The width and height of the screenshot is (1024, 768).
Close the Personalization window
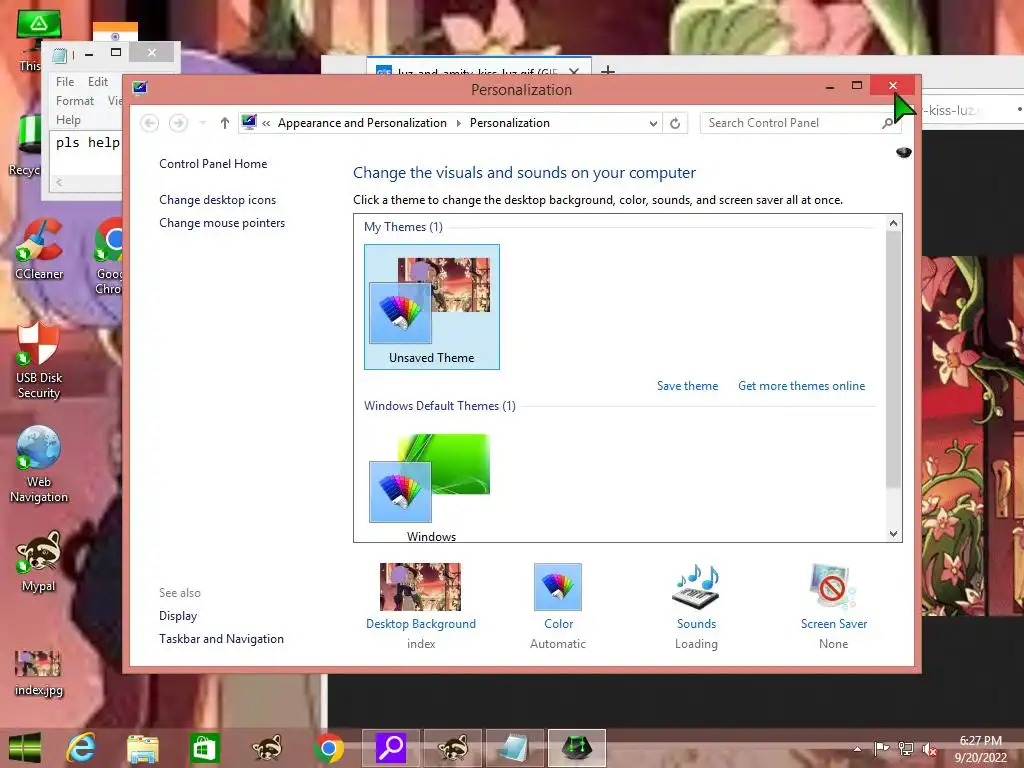coord(893,86)
